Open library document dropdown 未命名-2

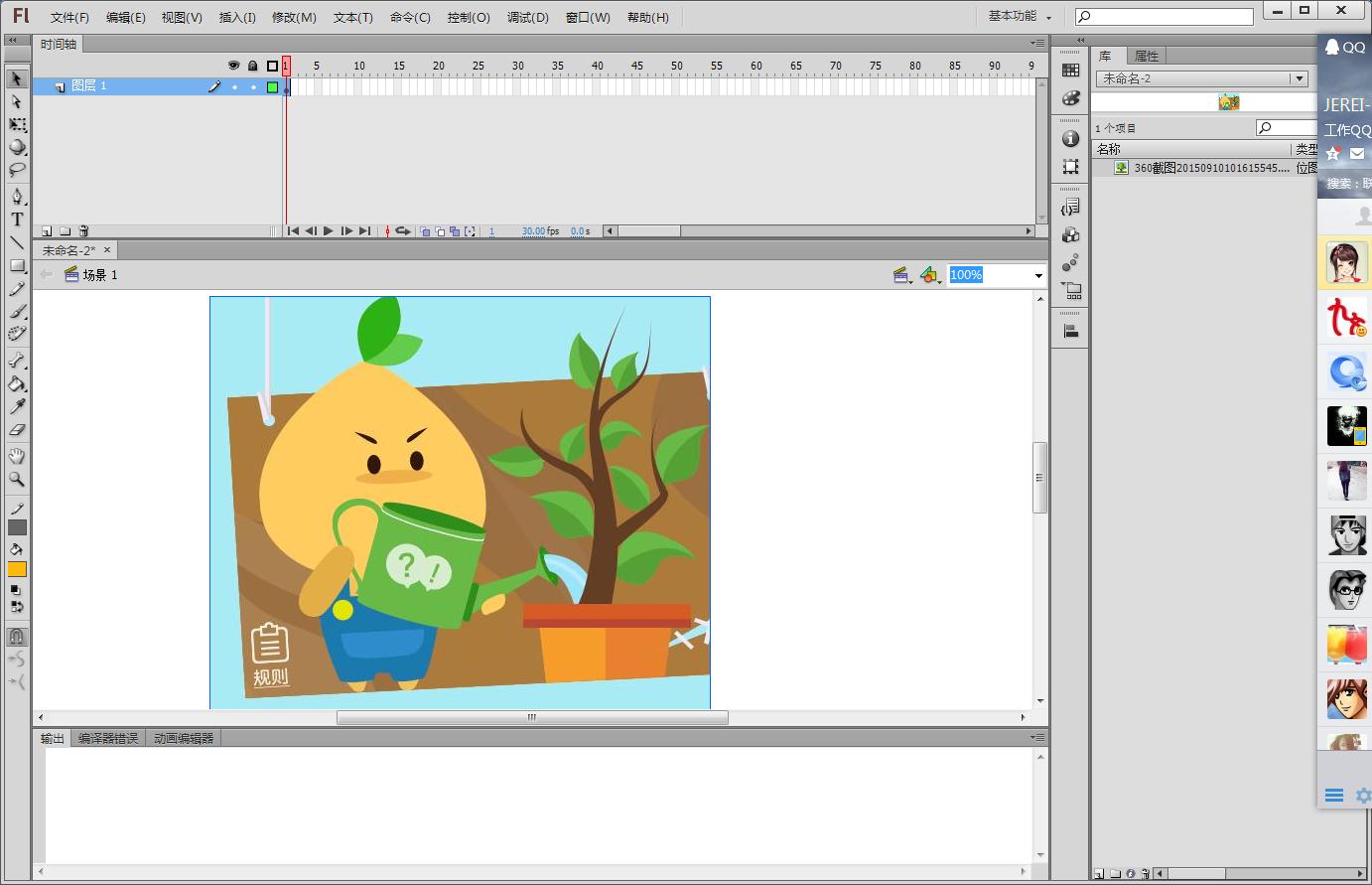[1201, 78]
